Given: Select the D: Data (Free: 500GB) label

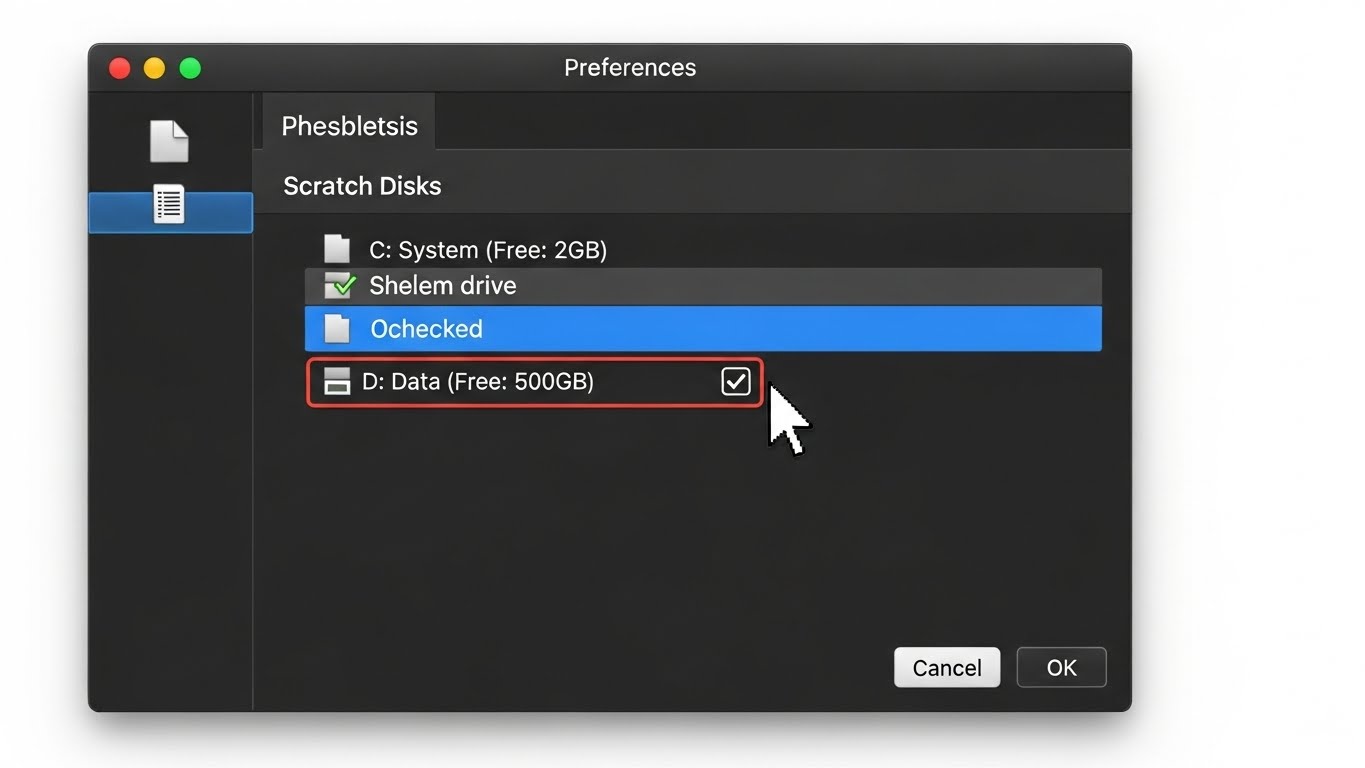Looking at the screenshot, I should (478, 382).
